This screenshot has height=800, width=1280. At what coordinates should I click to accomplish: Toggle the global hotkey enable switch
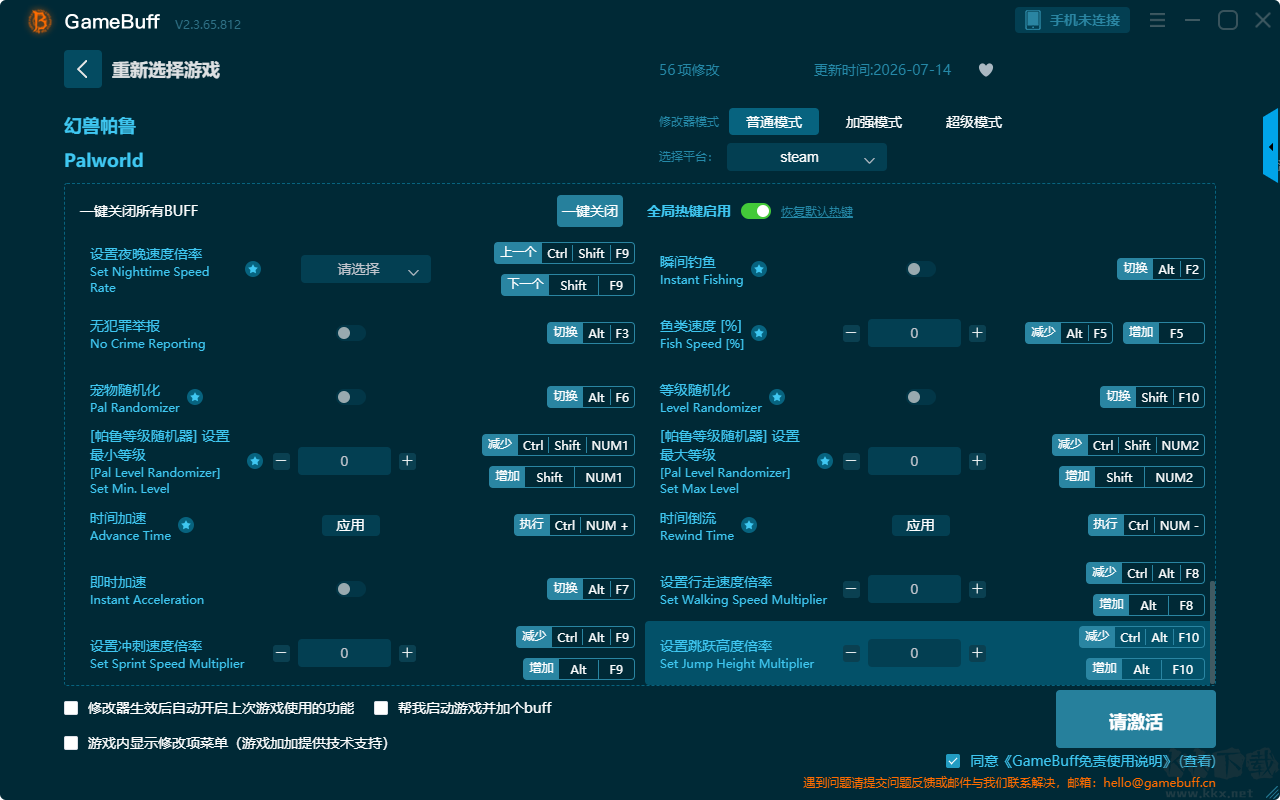[x=756, y=211]
